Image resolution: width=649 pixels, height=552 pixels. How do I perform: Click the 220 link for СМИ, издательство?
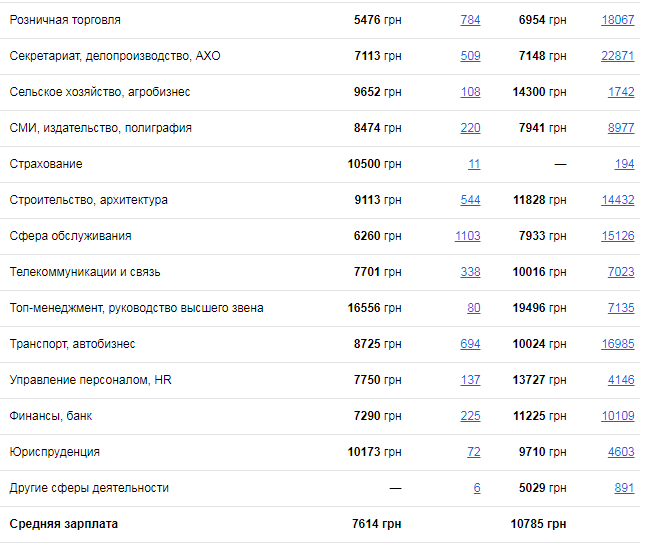[x=470, y=128]
